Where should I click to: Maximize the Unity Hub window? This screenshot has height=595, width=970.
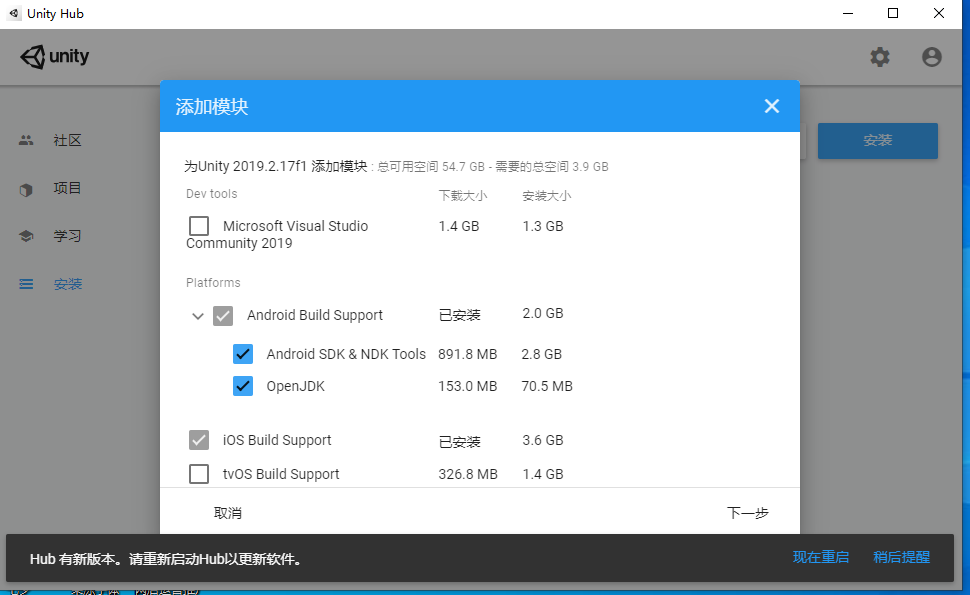click(893, 13)
